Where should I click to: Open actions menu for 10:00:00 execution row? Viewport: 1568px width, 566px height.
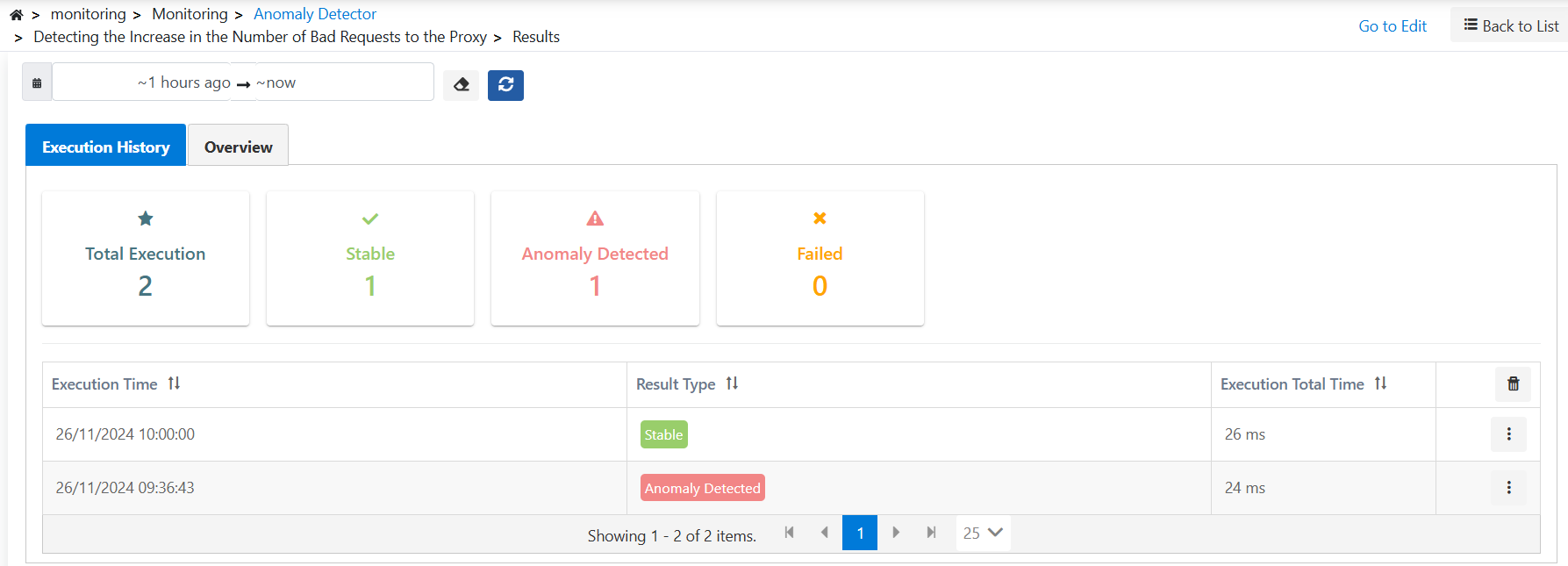[1508, 434]
